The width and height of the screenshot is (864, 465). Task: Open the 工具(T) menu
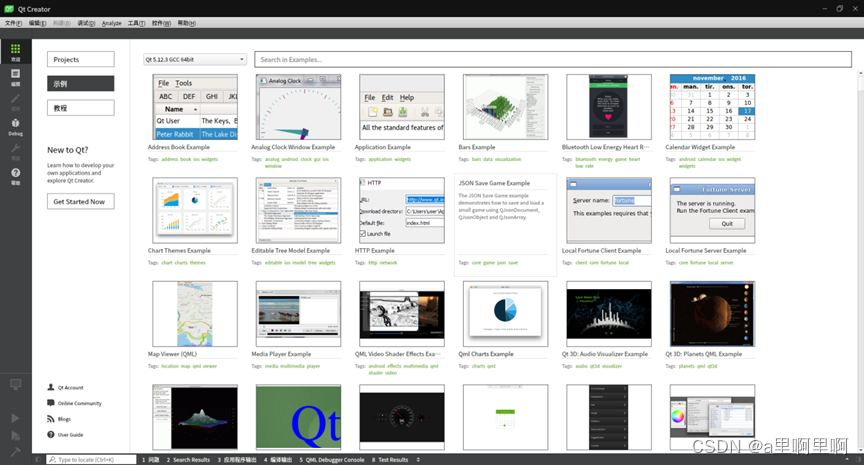137,23
